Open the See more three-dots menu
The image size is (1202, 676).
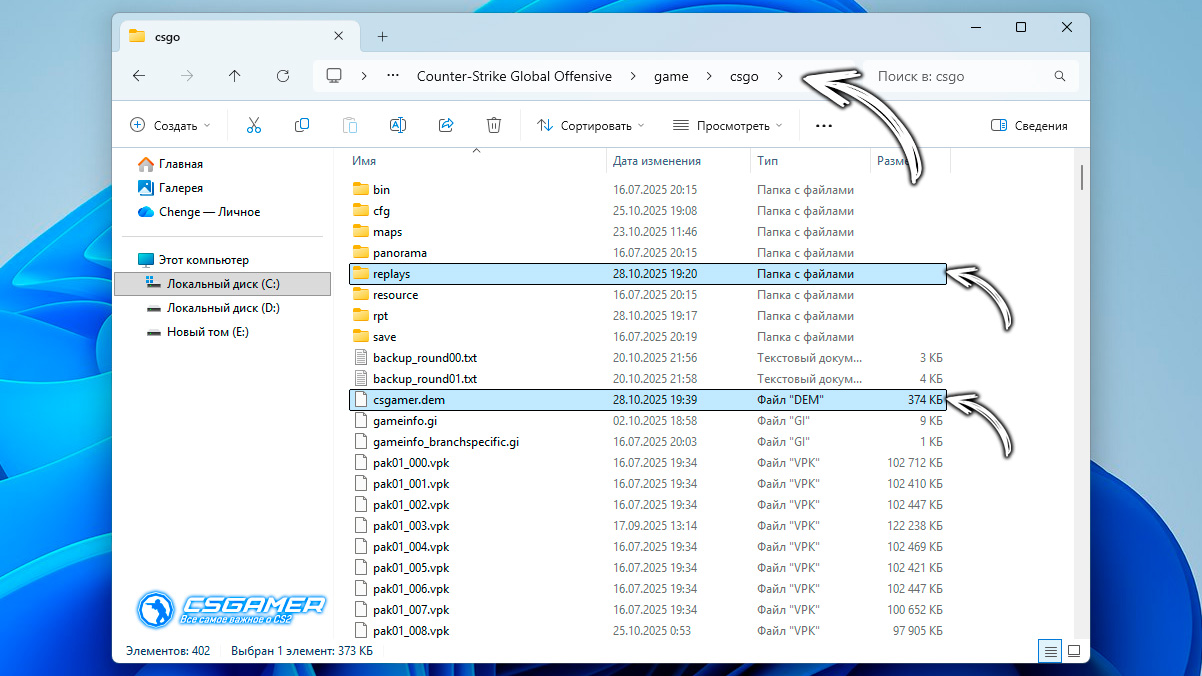click(824, 126)
